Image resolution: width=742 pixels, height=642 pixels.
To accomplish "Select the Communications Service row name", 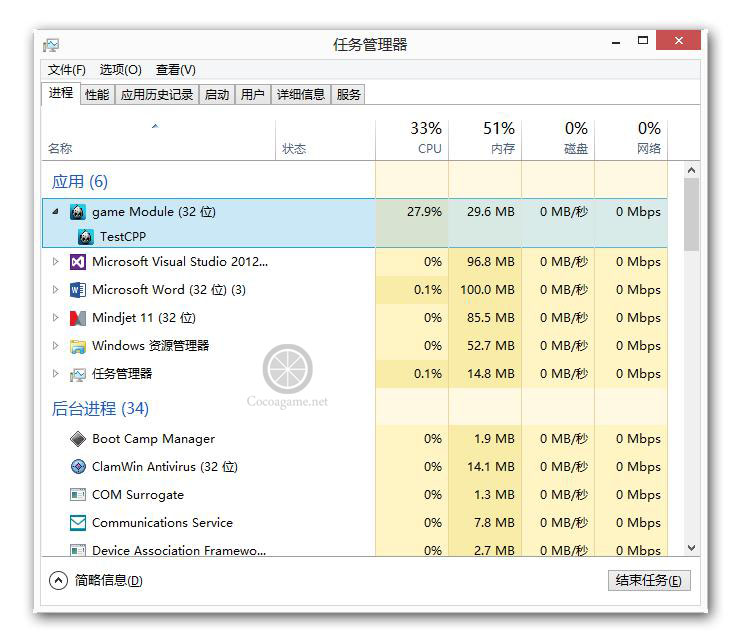I will pos(162,523).
